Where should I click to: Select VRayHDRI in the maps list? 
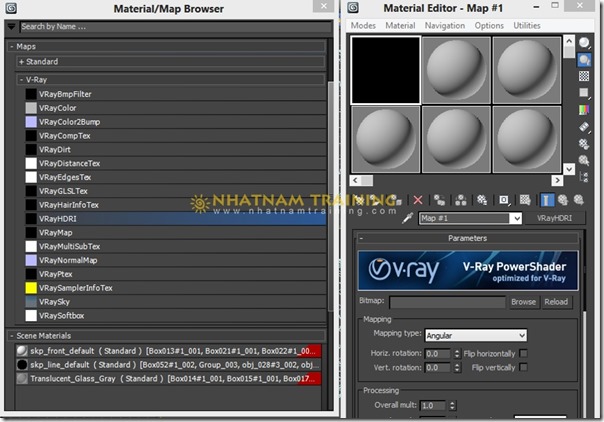(x=176, y=219)
